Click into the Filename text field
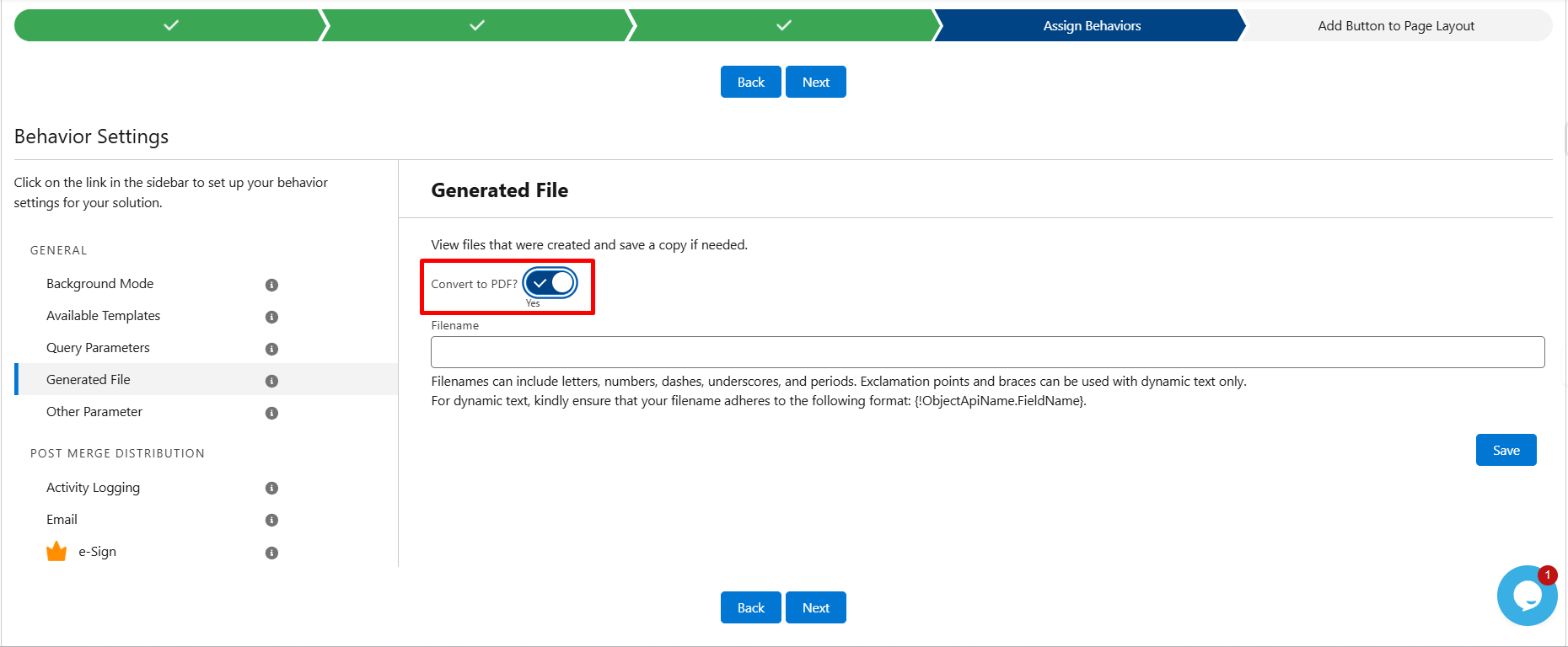1568x647 pixels. (x=987, y=352)
